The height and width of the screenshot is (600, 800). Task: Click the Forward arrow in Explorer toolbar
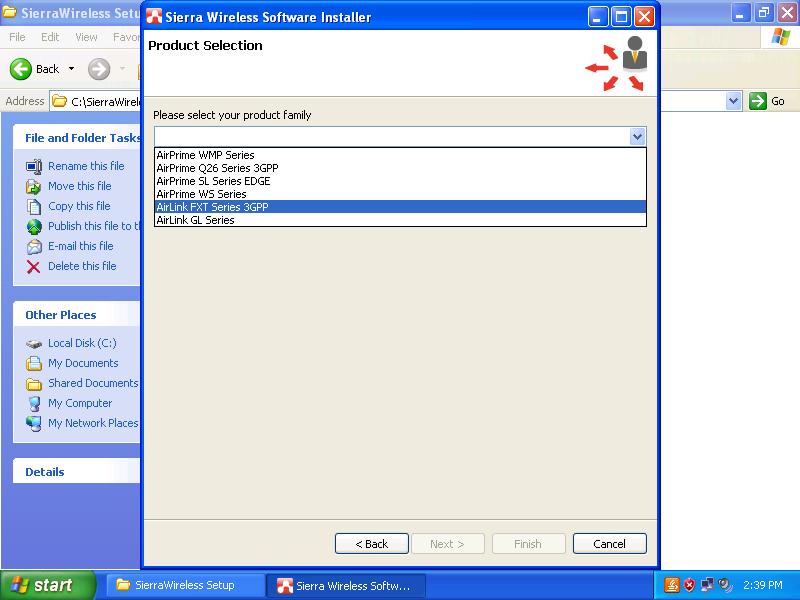tap(99, 69)
